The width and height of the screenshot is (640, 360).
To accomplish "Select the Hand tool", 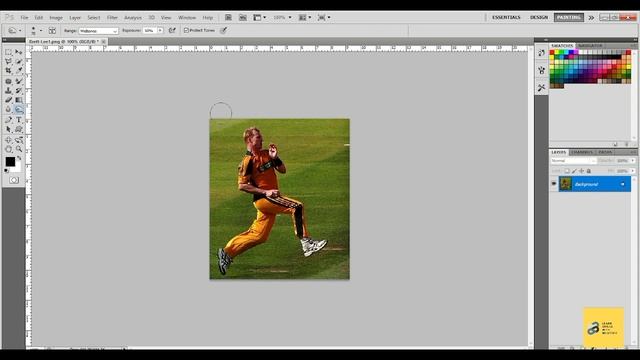I will pyautogui.click(x=8, y=149).
